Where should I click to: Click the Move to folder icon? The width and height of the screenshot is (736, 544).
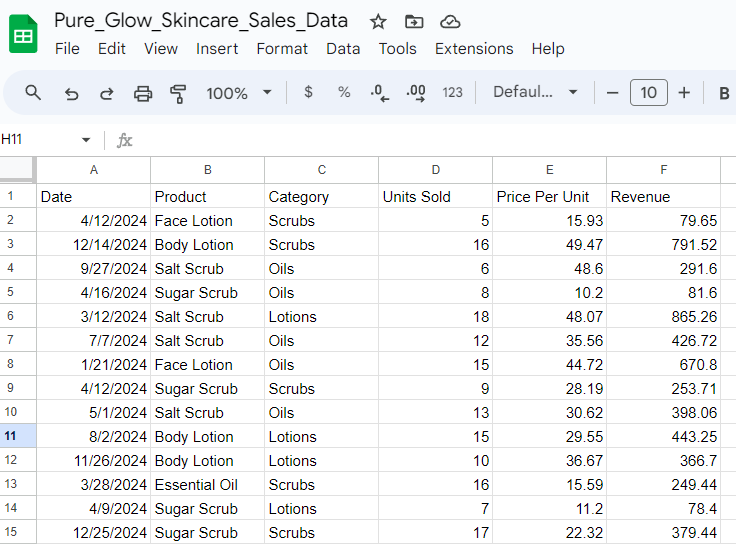[x=414, y=22]
